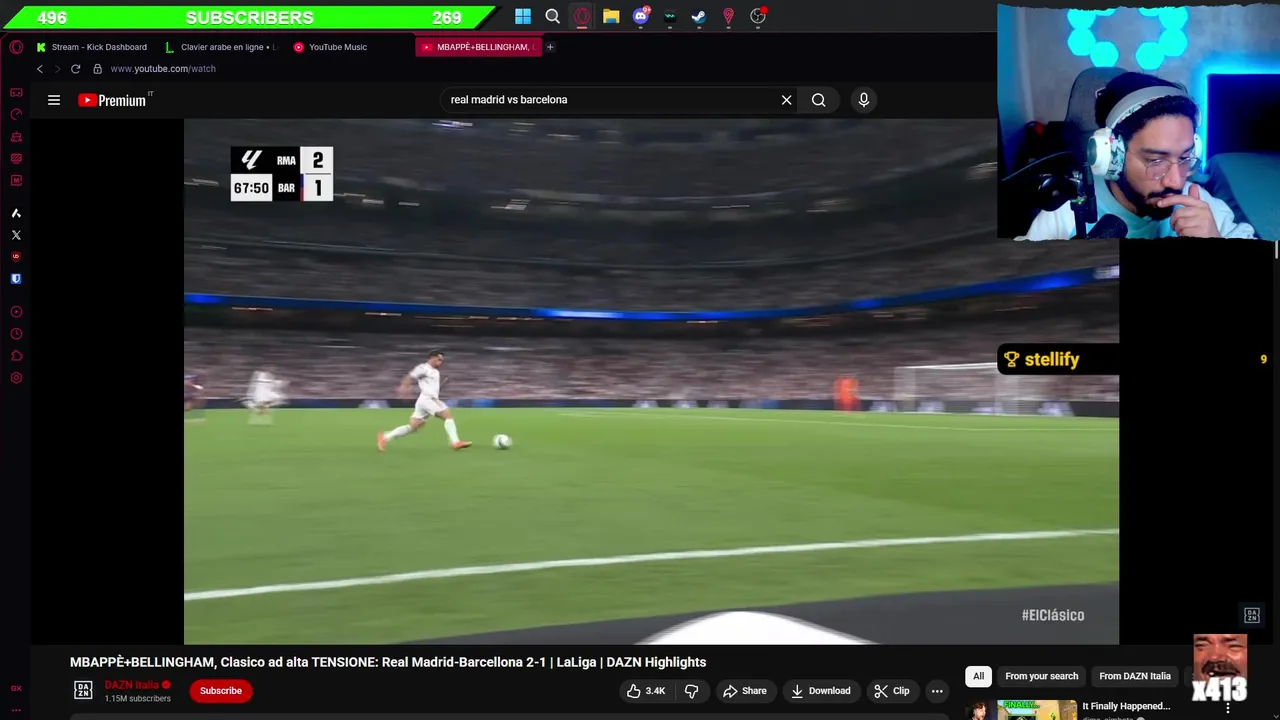This screenshot has width=1280, height=720.
Task: Reload the YouTube page
Action: tap(75, 69)
